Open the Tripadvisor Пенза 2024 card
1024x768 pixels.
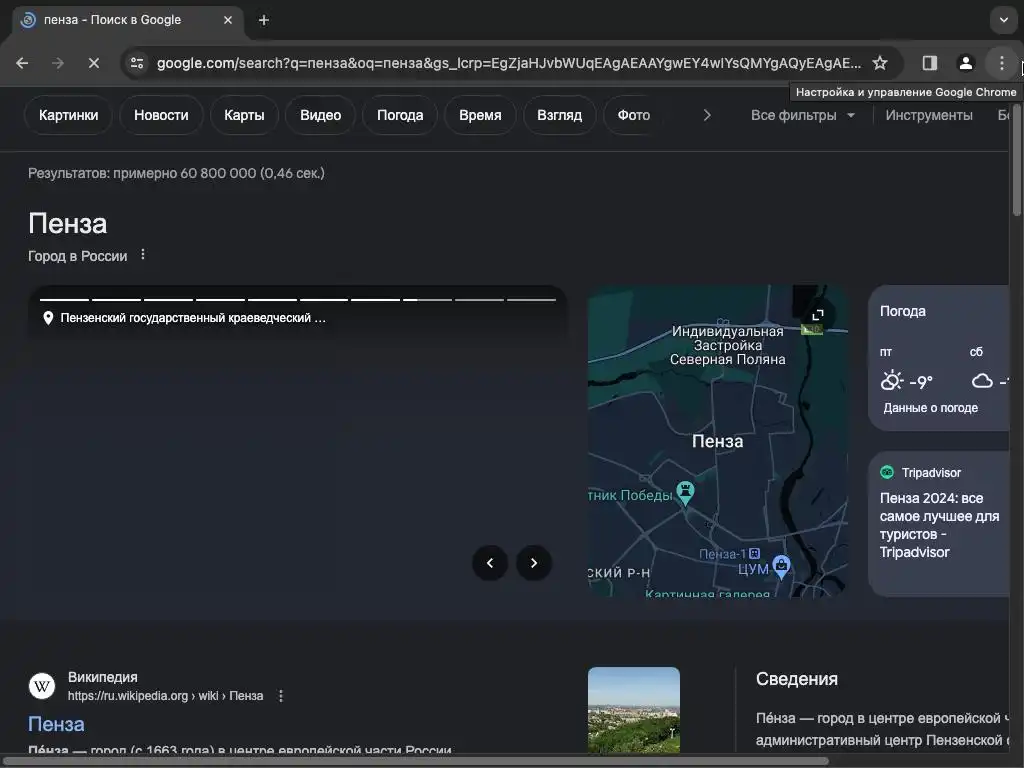click(939, 524)
